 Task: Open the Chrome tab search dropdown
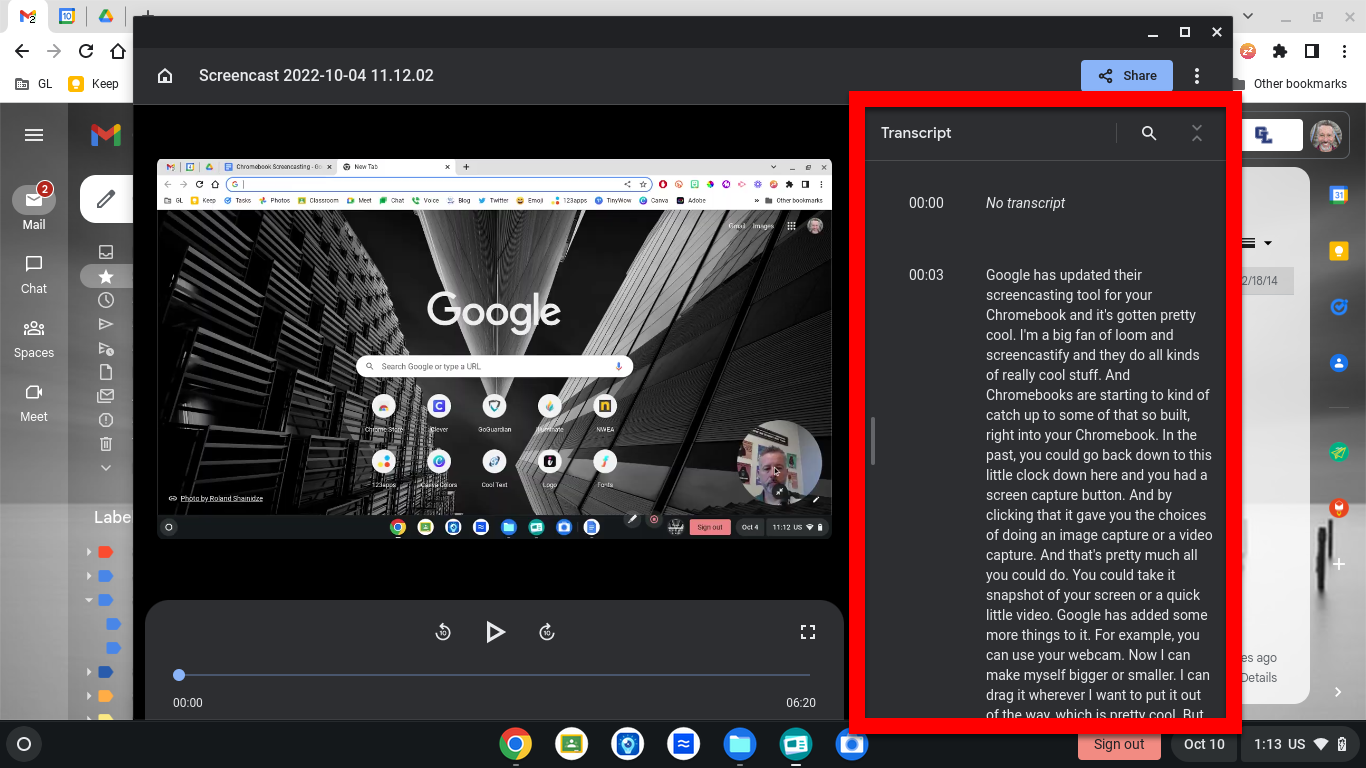tap(1250, 17)
